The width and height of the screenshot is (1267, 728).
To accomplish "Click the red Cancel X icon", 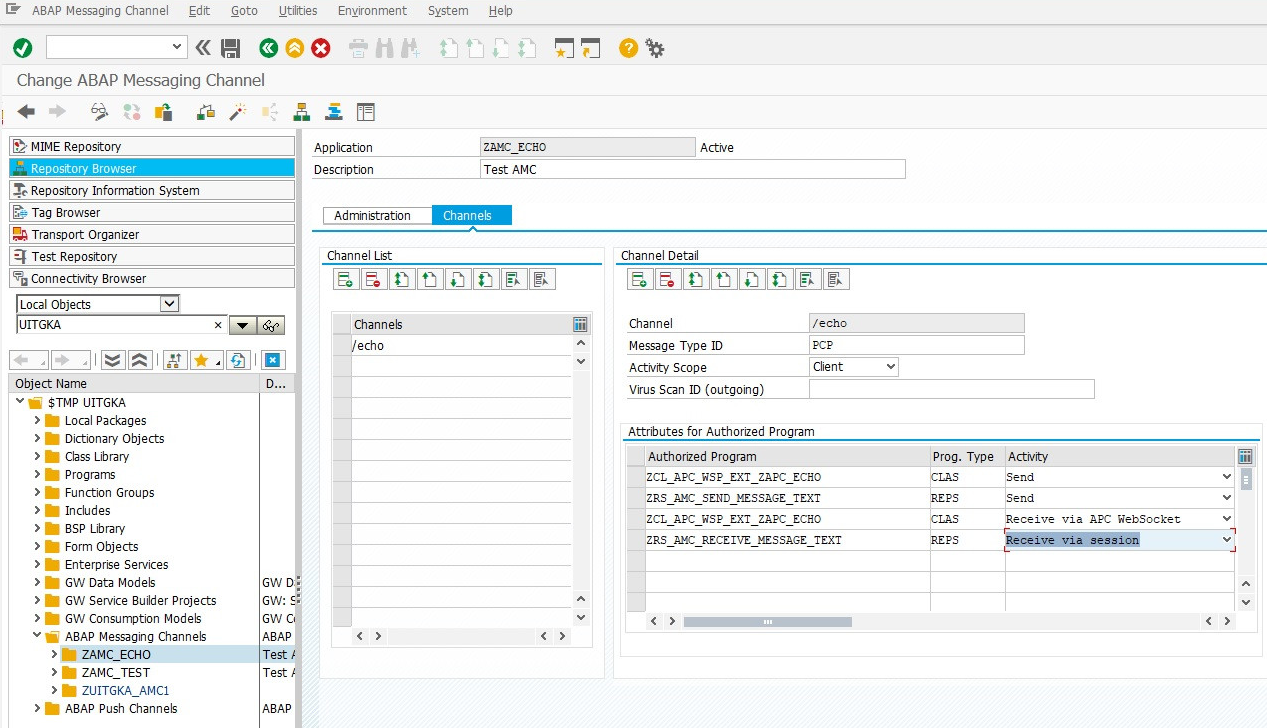I will point(321,48).
